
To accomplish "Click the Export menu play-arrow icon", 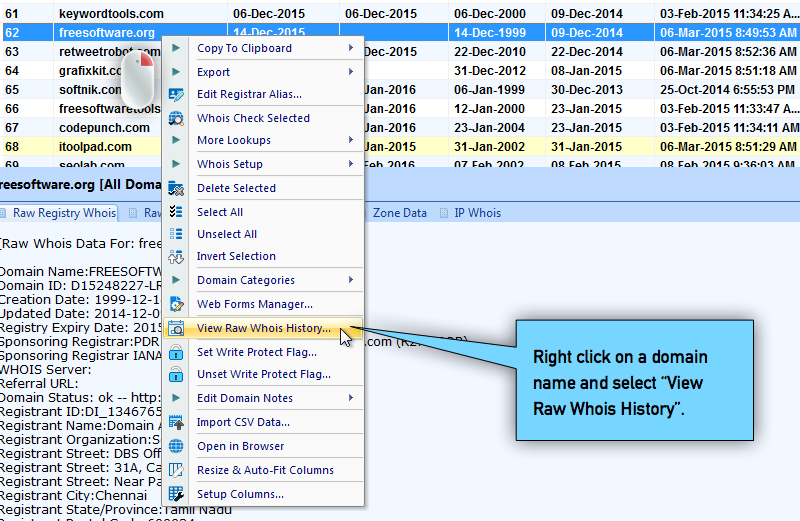I will tap(176, 72).
